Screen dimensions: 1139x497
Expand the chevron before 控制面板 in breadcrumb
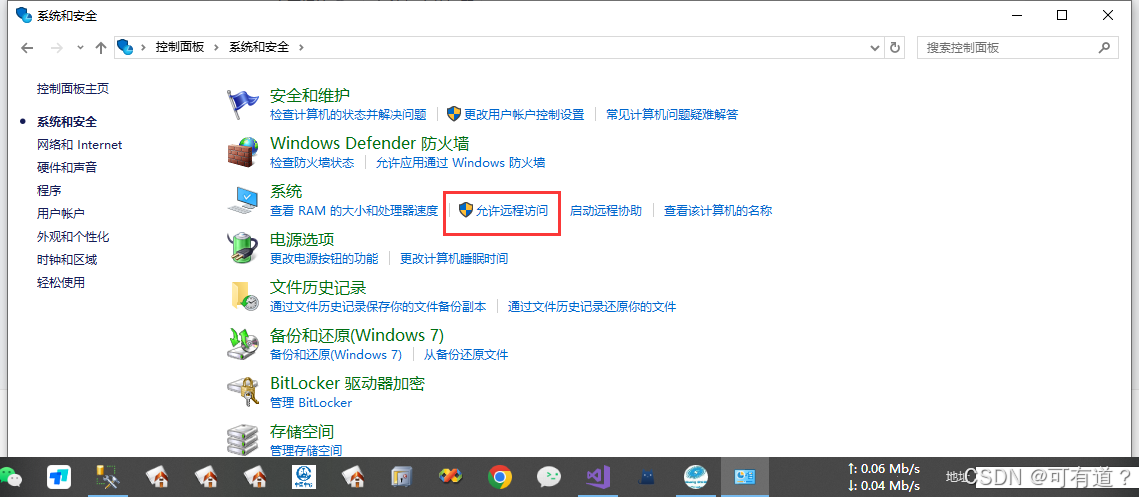(143, 47)
